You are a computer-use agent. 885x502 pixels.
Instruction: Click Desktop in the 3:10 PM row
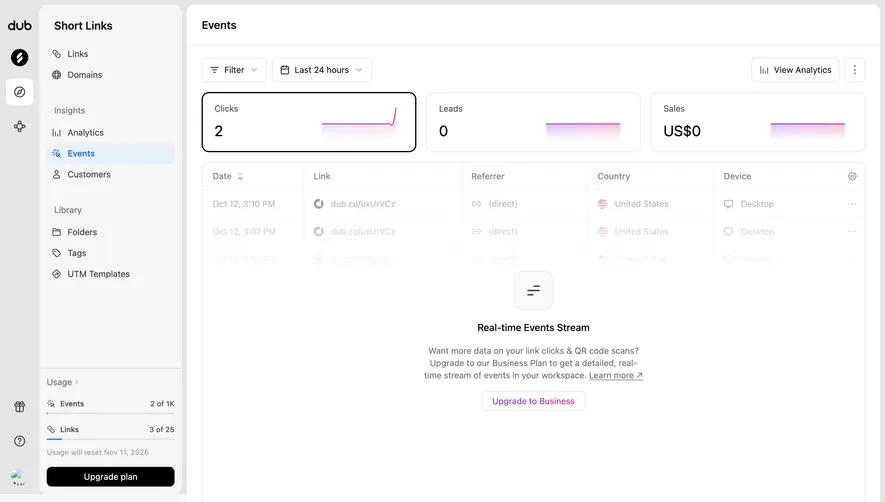pyautogui.click(x=757, y=204)
